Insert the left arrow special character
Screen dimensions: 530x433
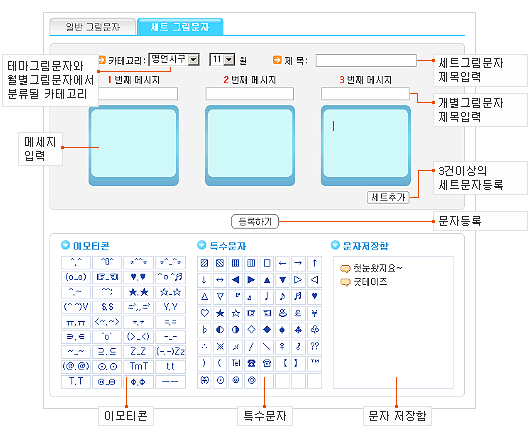[283, 263]
